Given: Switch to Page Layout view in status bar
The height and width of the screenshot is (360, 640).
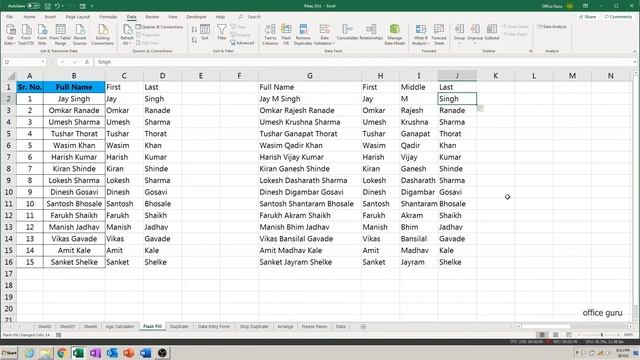Looking at the screenshot, I should click(x=556, y=335).
